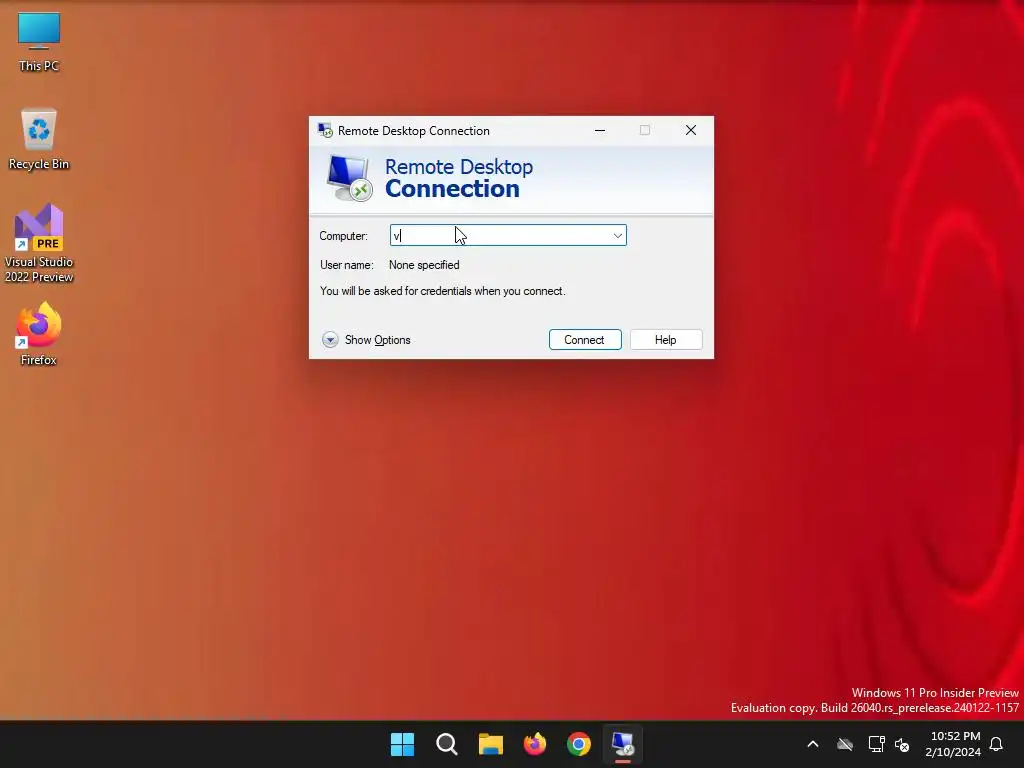The width and height of the screenshot is (1024, 768).
Task: Close the Remote Desktop Connection window
Action: pyautogui.click(x=690, y=131)
